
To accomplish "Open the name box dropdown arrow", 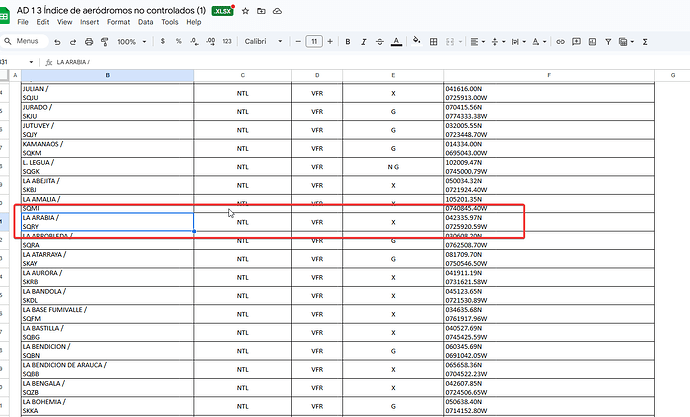I will (31, 62).
